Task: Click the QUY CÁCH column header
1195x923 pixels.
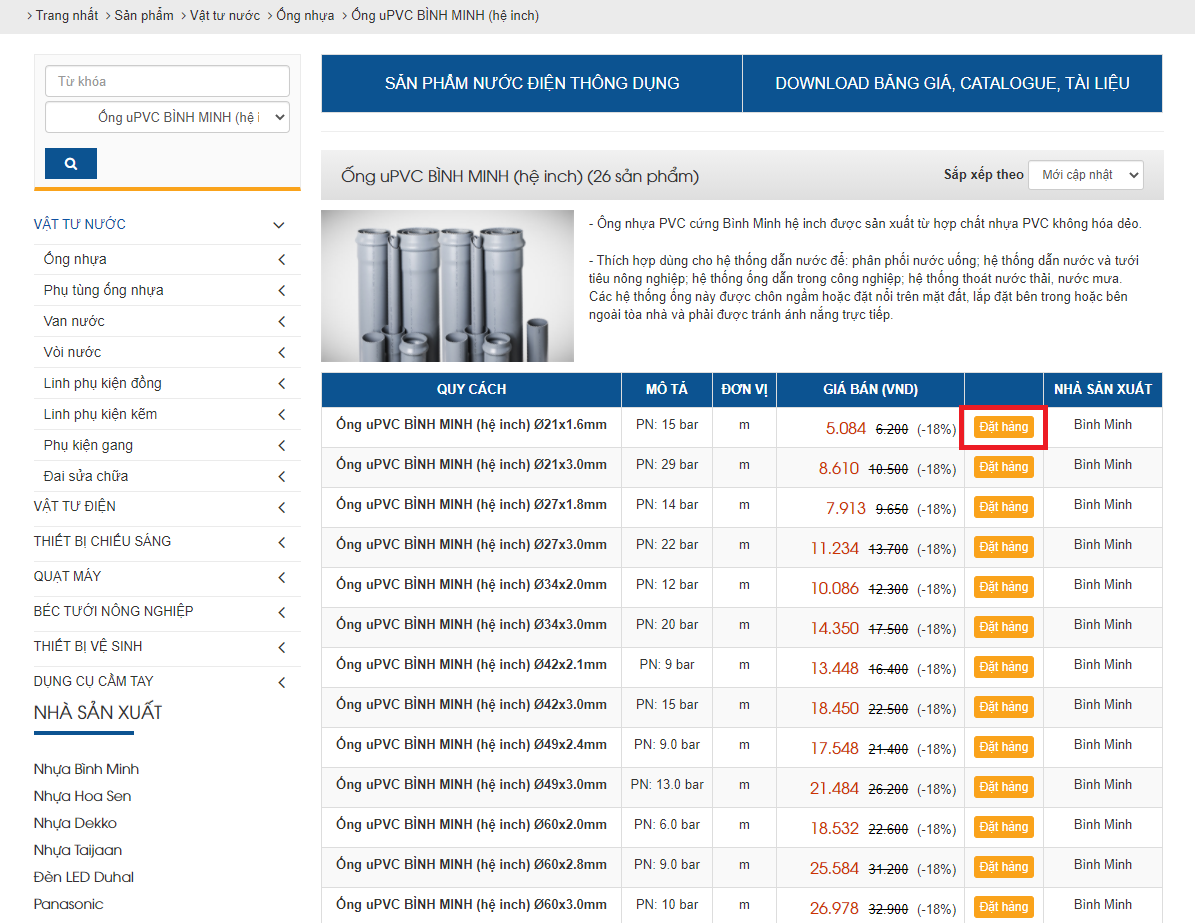Action: [x=471, y=389]
